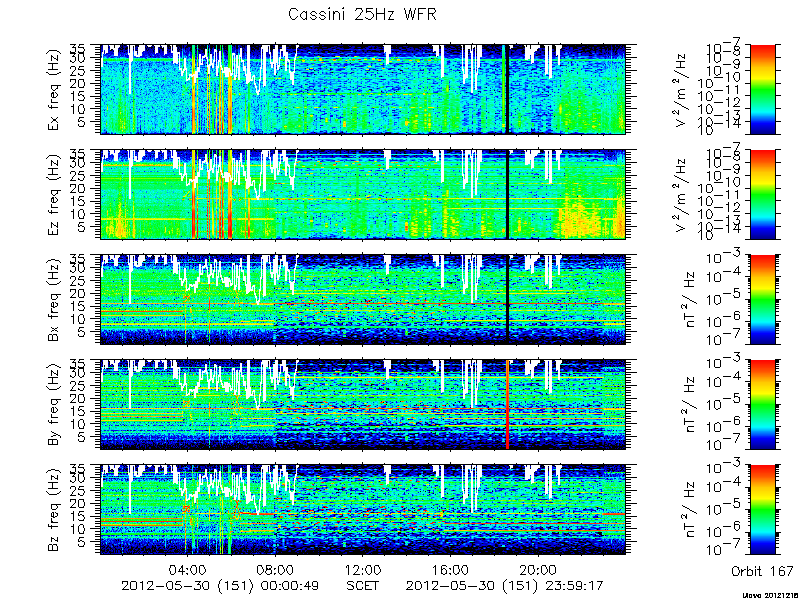Click the Bz panel color scale bar
800x600 pixels.
[x=762, y=510]
